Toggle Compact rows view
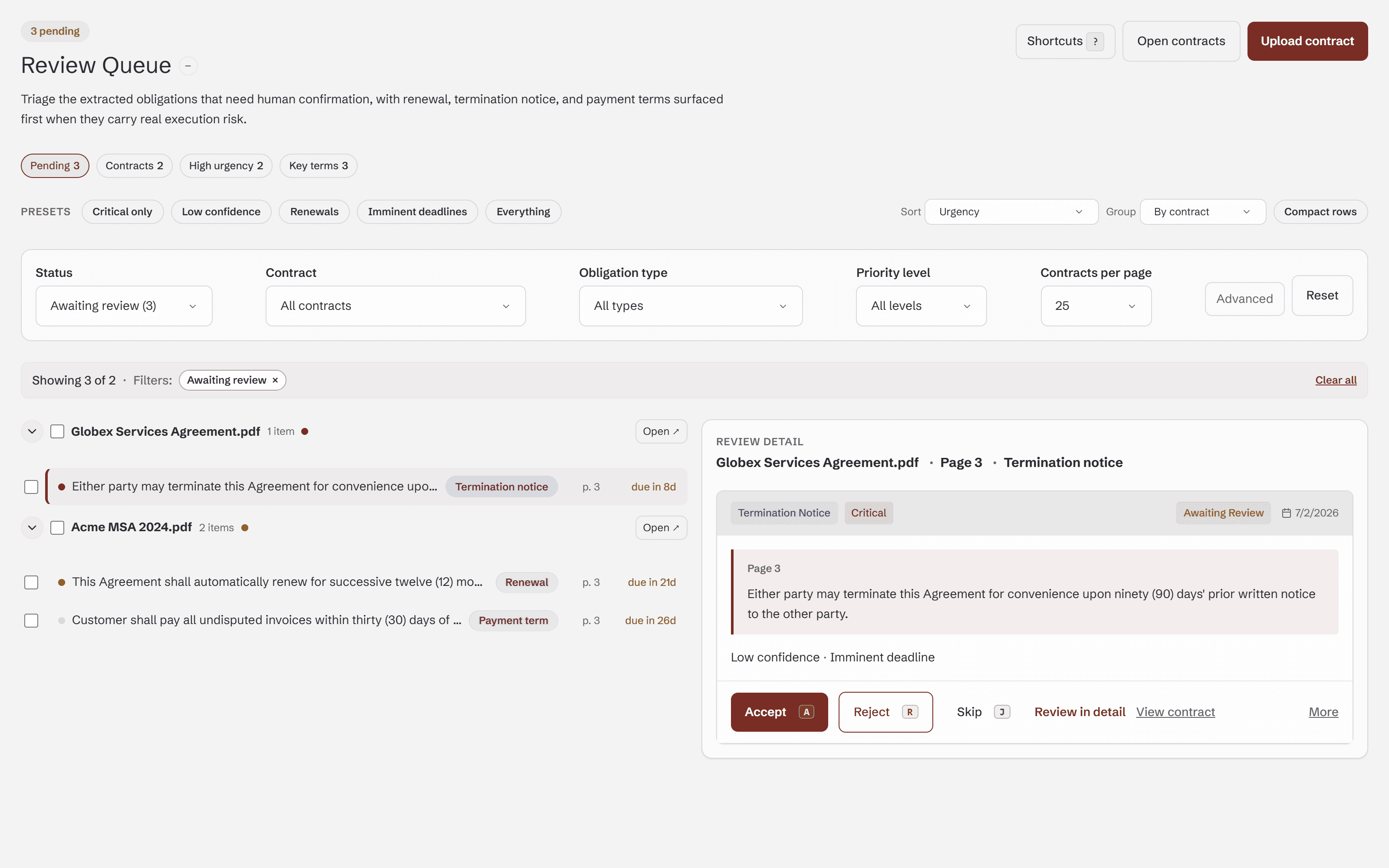This screenshot has width=1389, height=868. tap(1320, 212)
